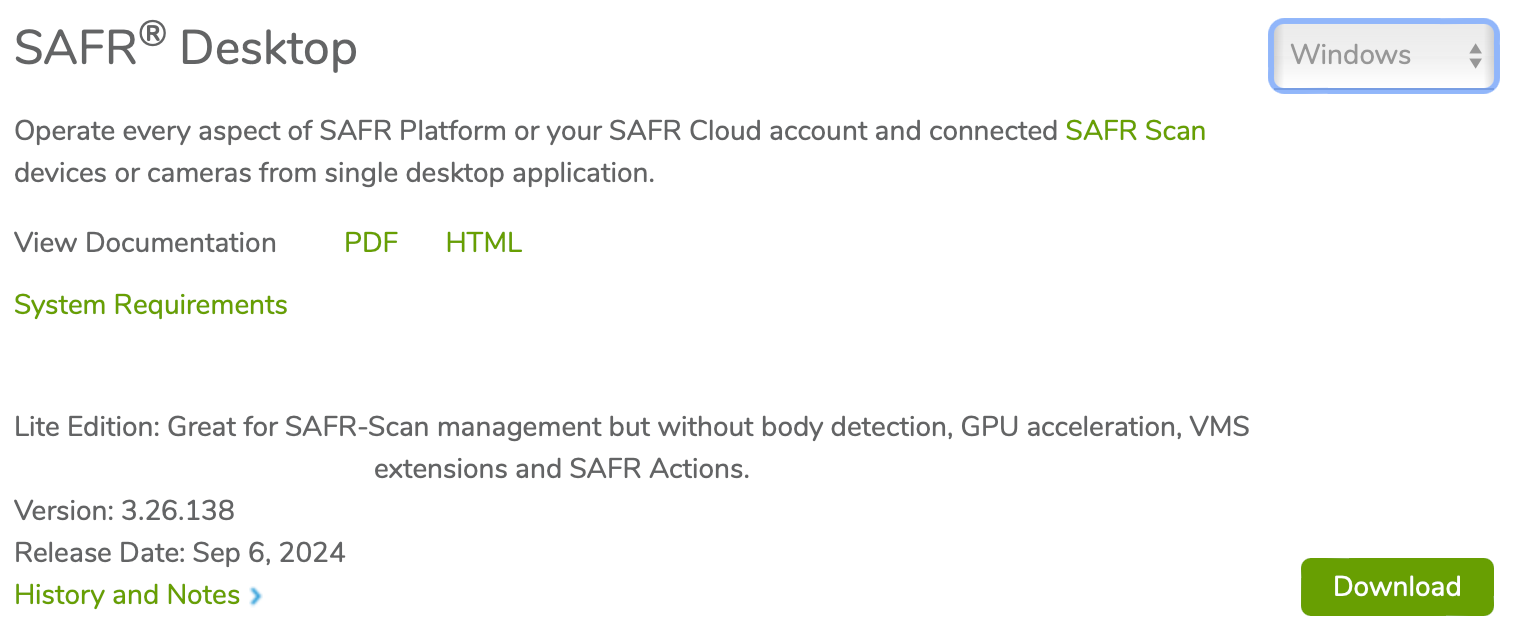Click the up-down arrows on the OS selector
The image size is (1520, 644).
(x=1475, y=56)
